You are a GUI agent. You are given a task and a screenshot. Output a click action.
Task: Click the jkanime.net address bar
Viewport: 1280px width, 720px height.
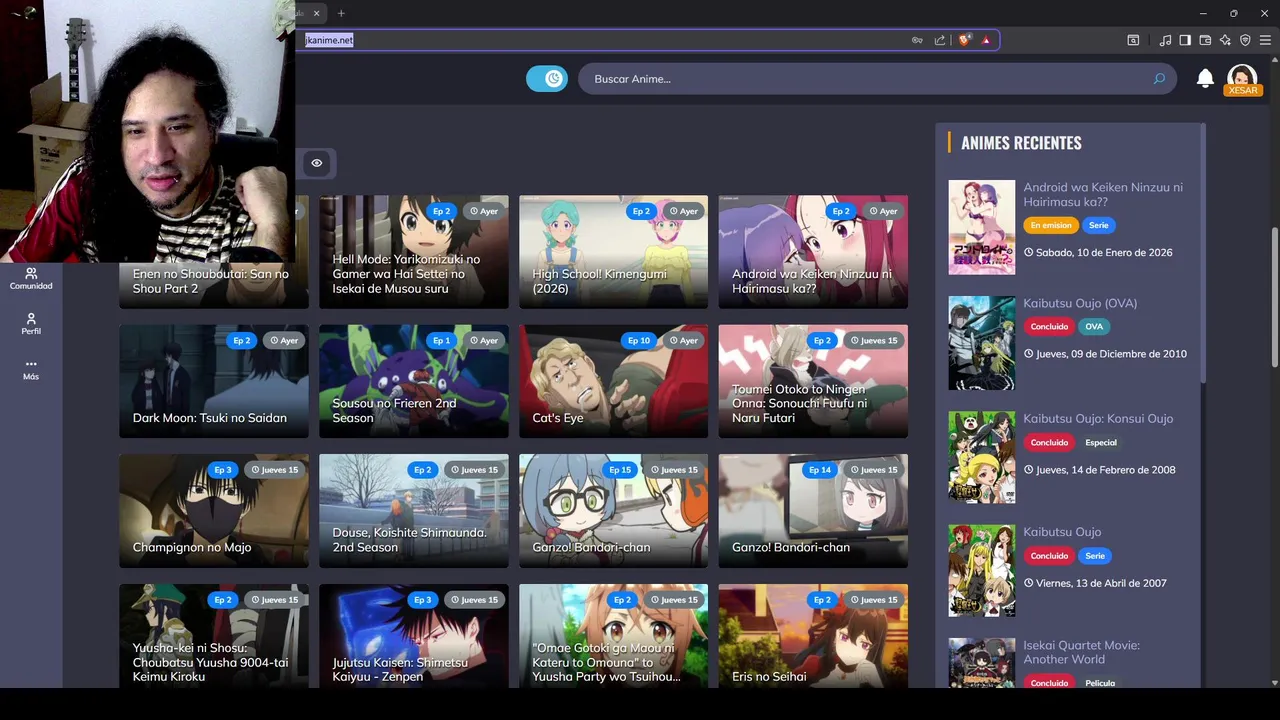click(x=329, y=40)
